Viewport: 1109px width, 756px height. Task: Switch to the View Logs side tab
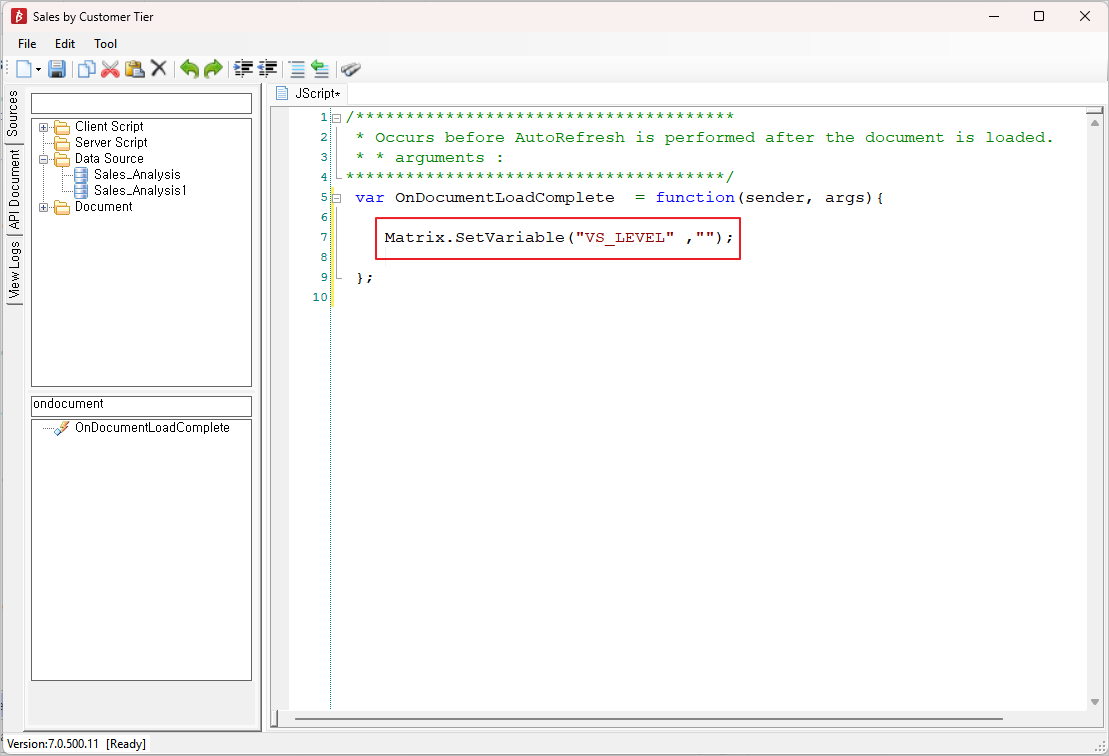[14, 271]
